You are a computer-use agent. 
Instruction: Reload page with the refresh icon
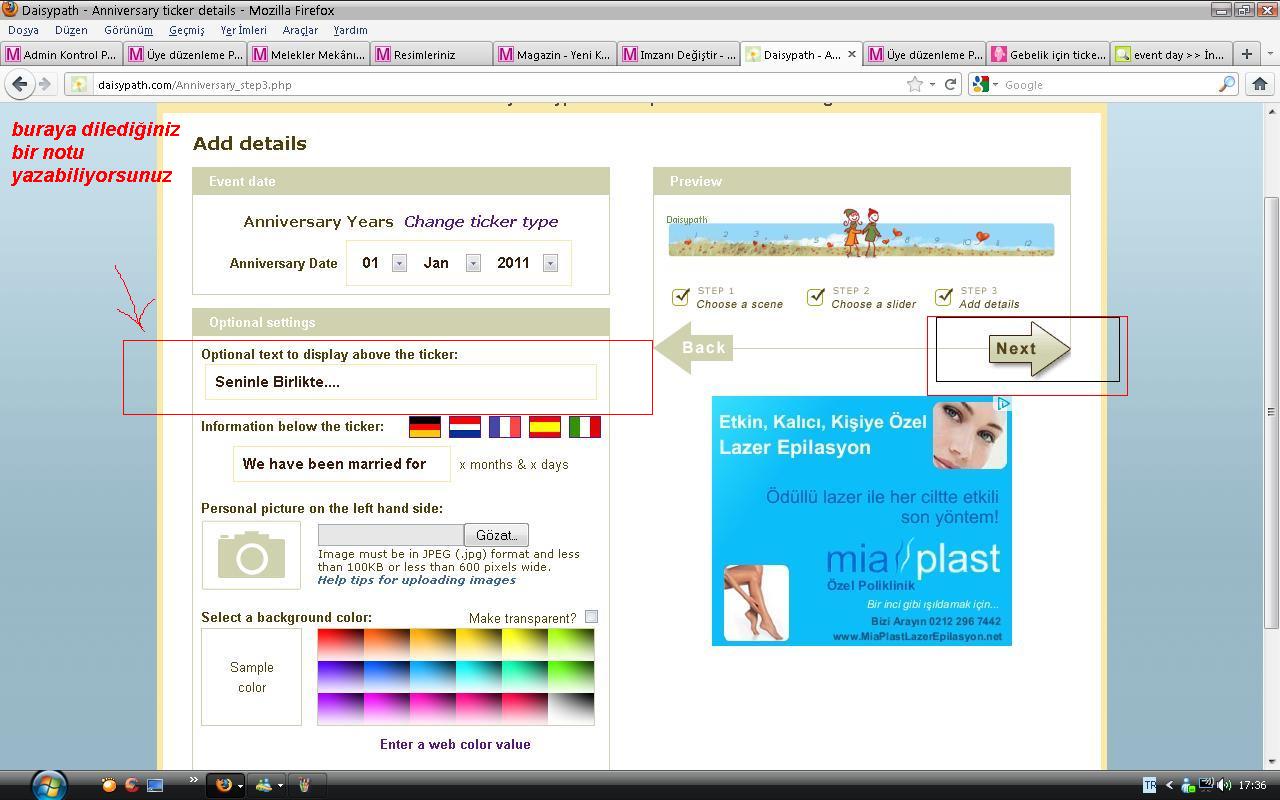pos(950,85)
